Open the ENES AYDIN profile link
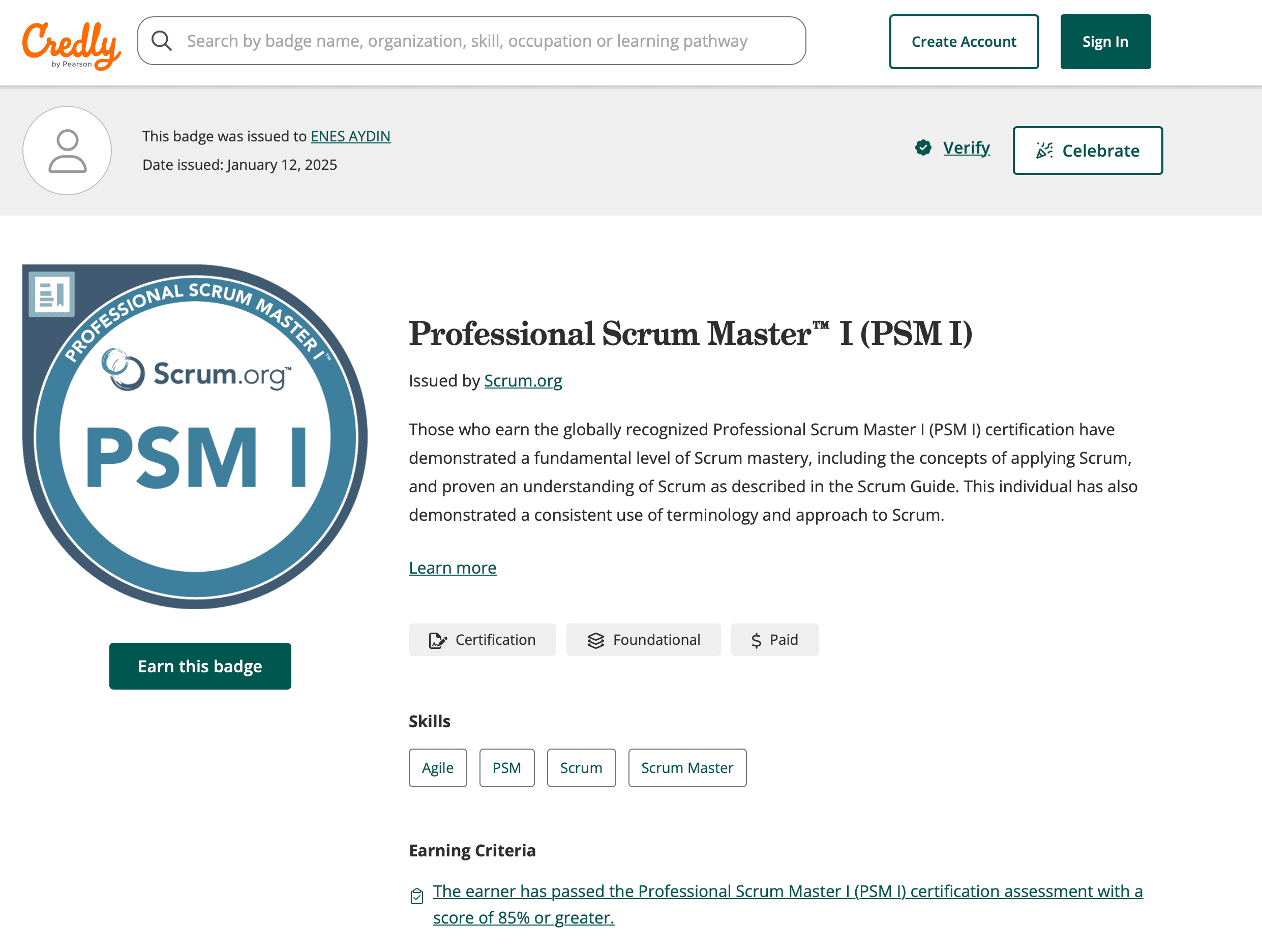Screen dimensions: 1262x952 (350, 136)
